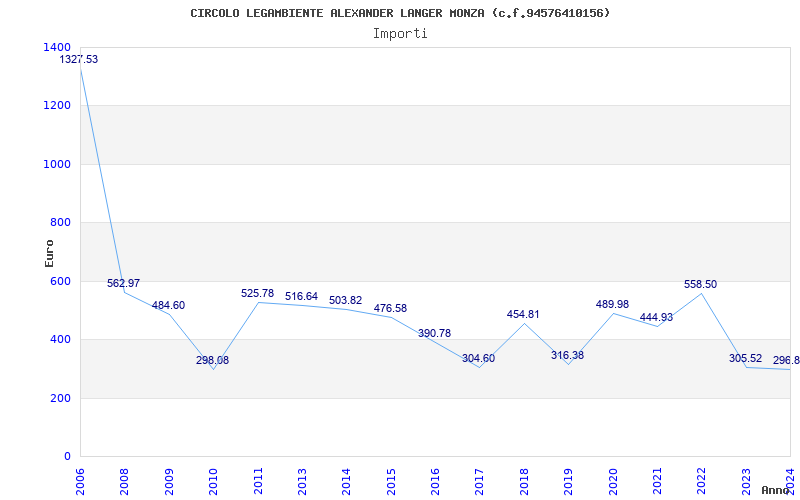This screenshot has width=800, height=500.
Task: Click the data label 558.50
Action: (x=701, y=285)
